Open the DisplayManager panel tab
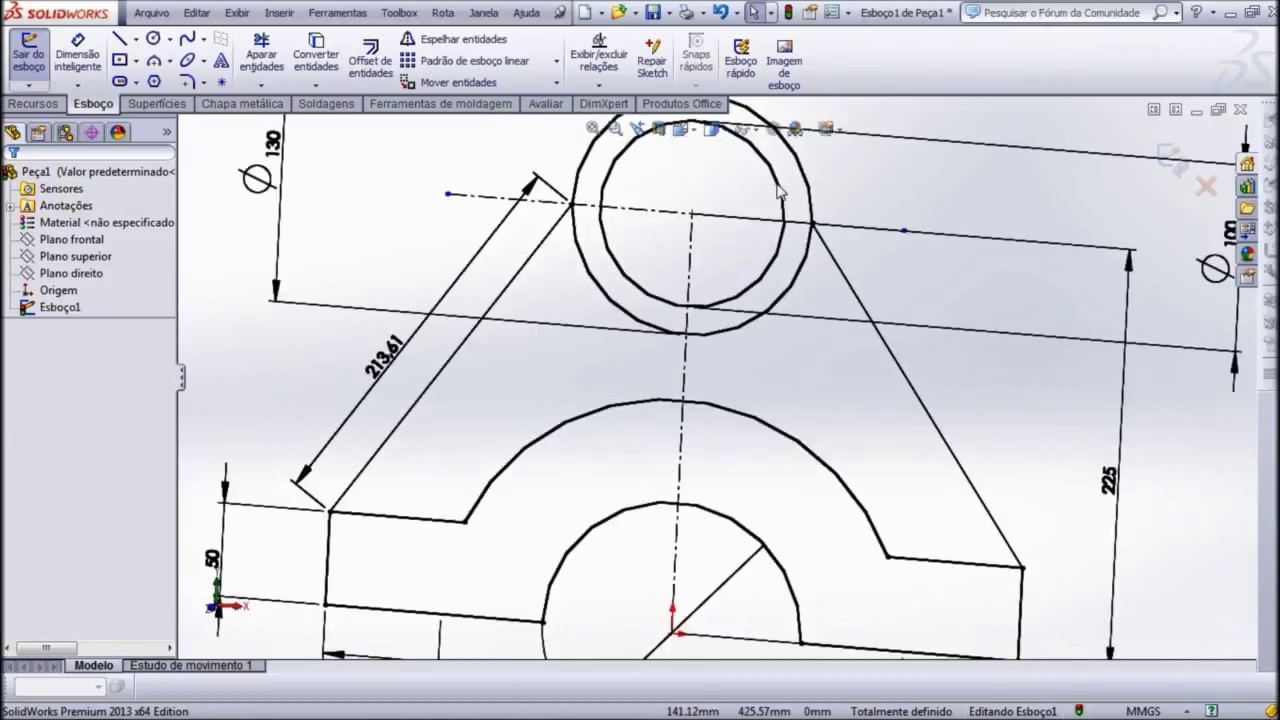Screen dimensions: 1280x720 click(117, 132)
